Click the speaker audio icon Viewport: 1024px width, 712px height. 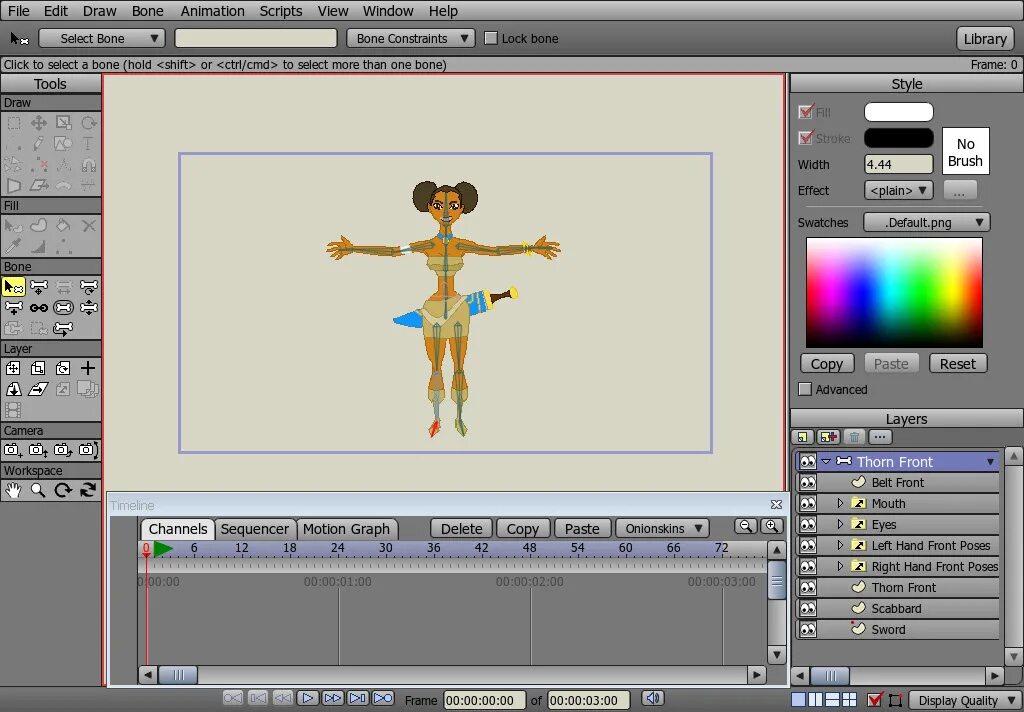pyautogui.click(x=652, y=699)
